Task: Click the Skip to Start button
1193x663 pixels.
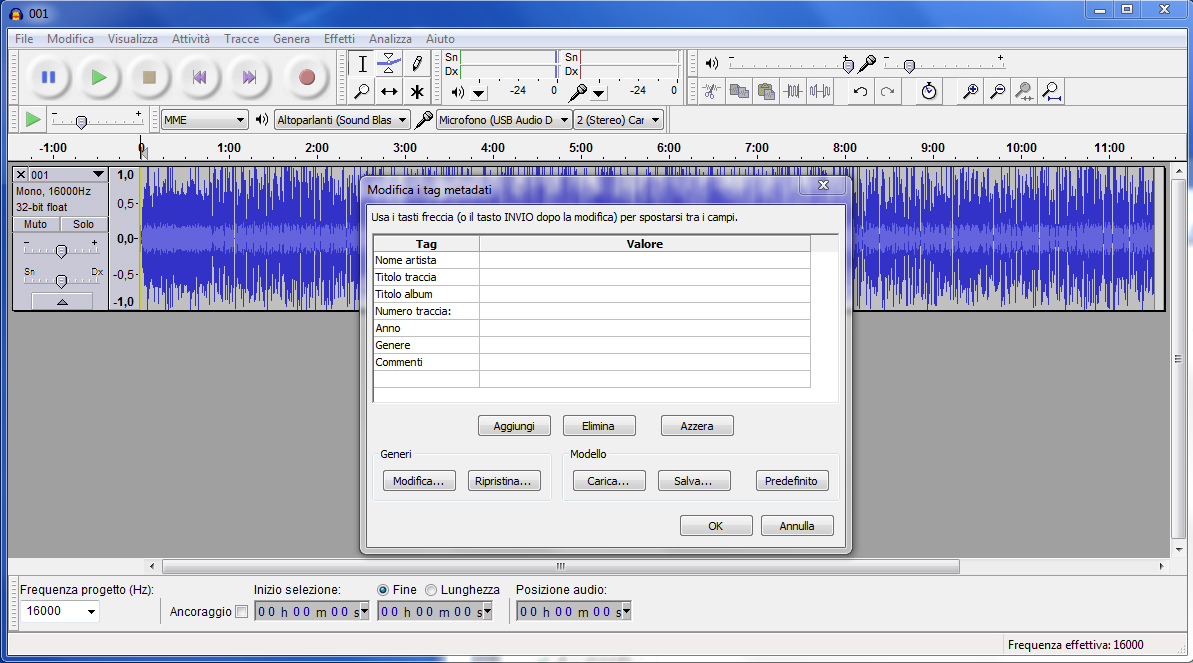Action: pyautogui.click(x=199, y=77)
